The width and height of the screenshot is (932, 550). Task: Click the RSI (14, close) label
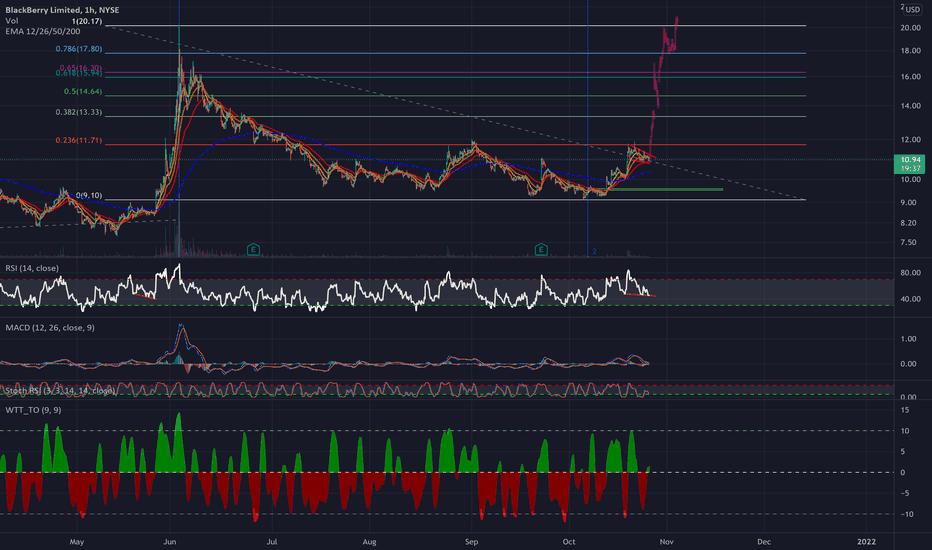(32, 268)
